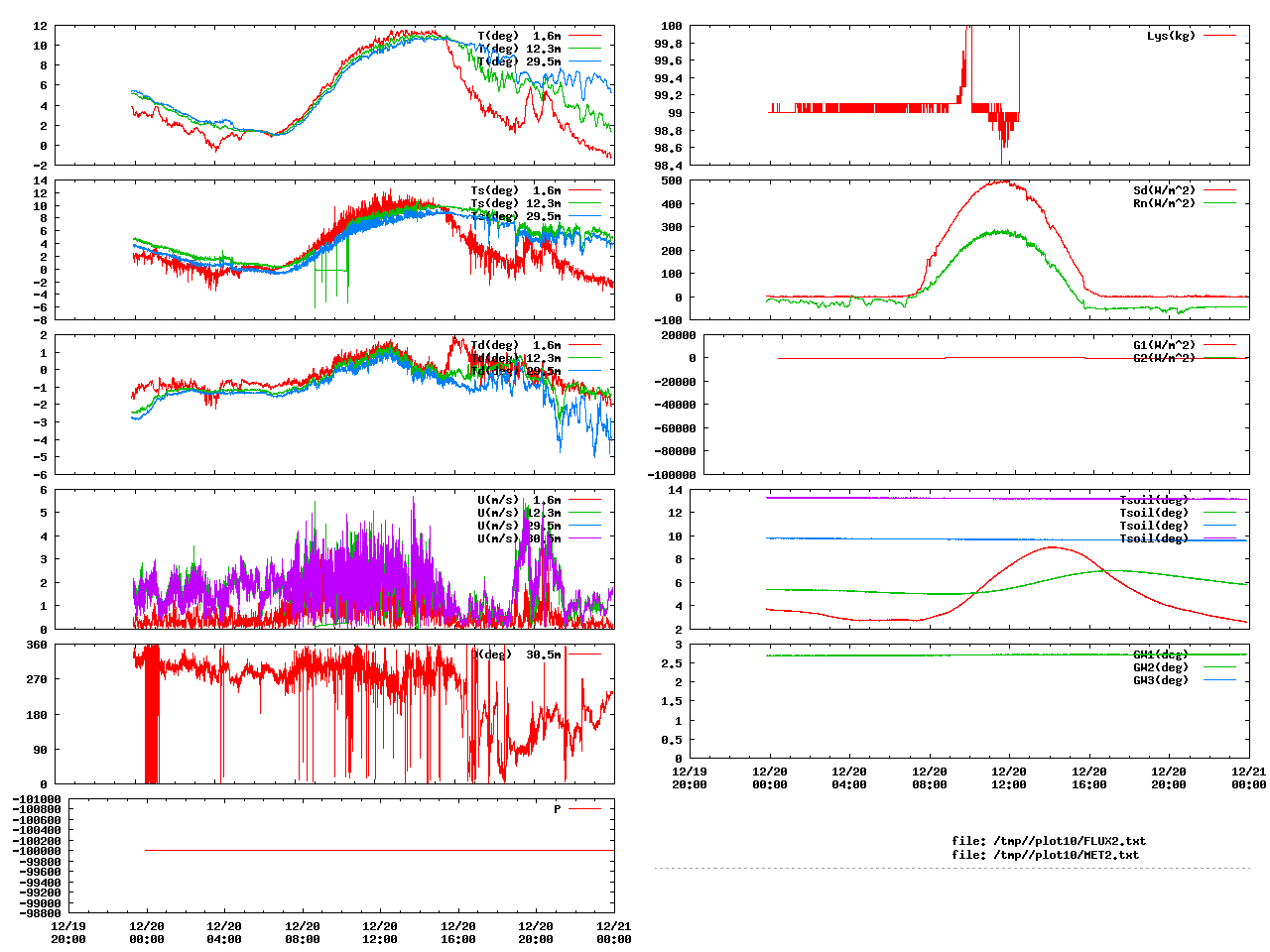Click the 'Td(deg) 1.6m' legend label
The height and width of the screenshot is (952, 1270).
tap(516, 345)
